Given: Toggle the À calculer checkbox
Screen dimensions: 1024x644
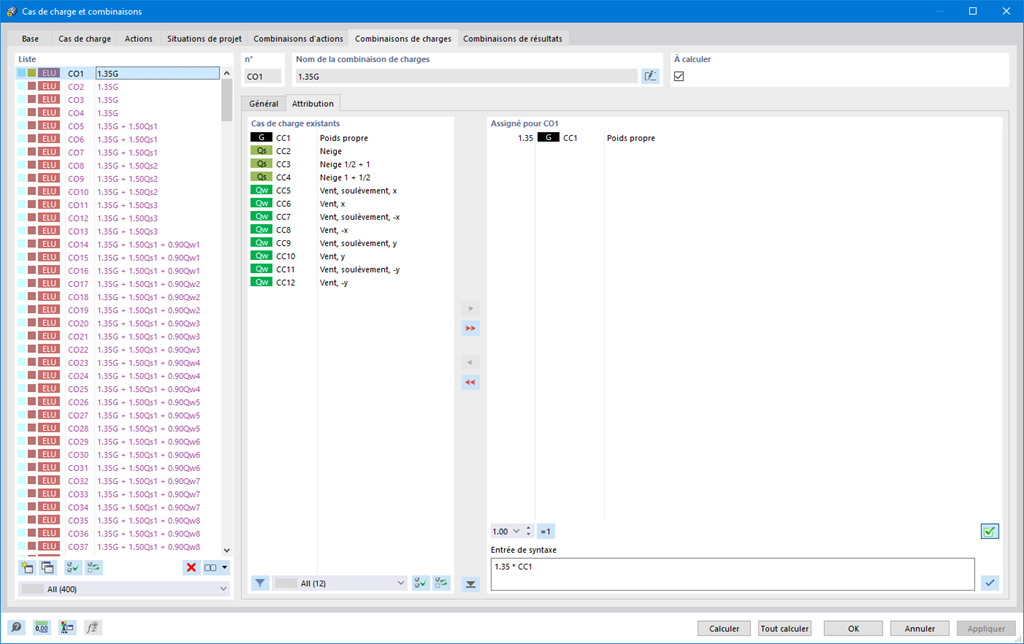Looking at the screenshot, I should pyautogui.click(x=679, y=76).
